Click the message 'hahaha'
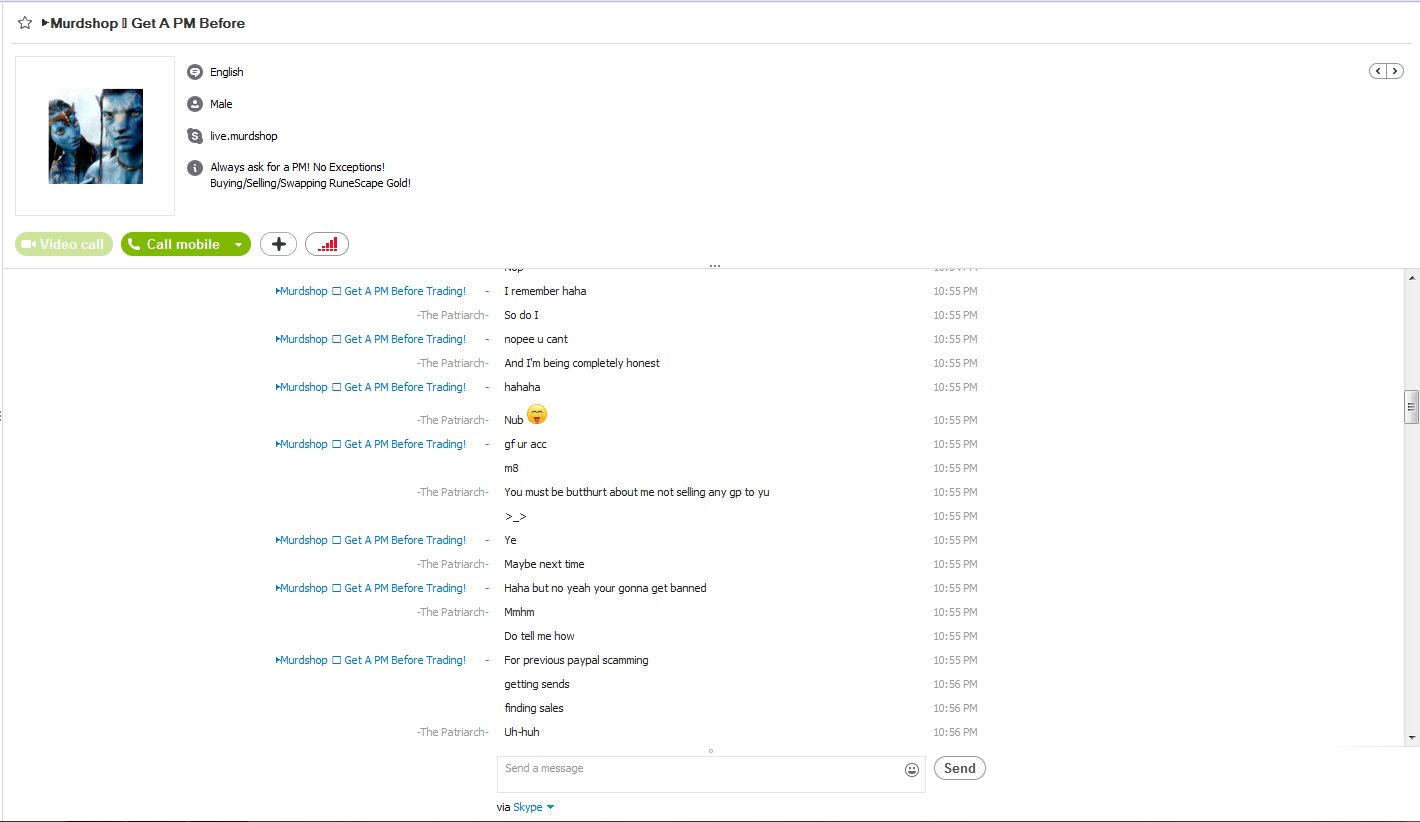Screen dimensions: 1420x822 [522, 387]
